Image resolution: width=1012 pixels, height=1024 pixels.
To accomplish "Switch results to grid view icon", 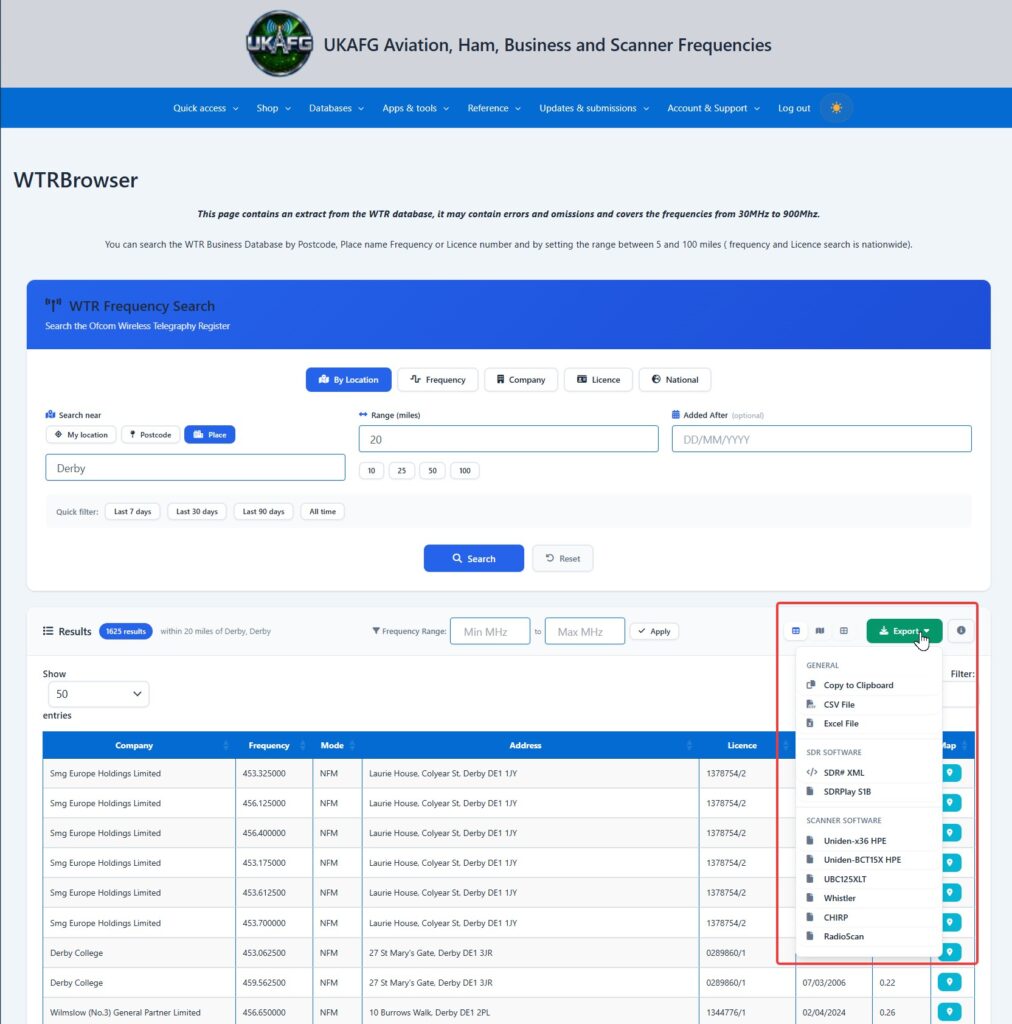I will 844,631.
